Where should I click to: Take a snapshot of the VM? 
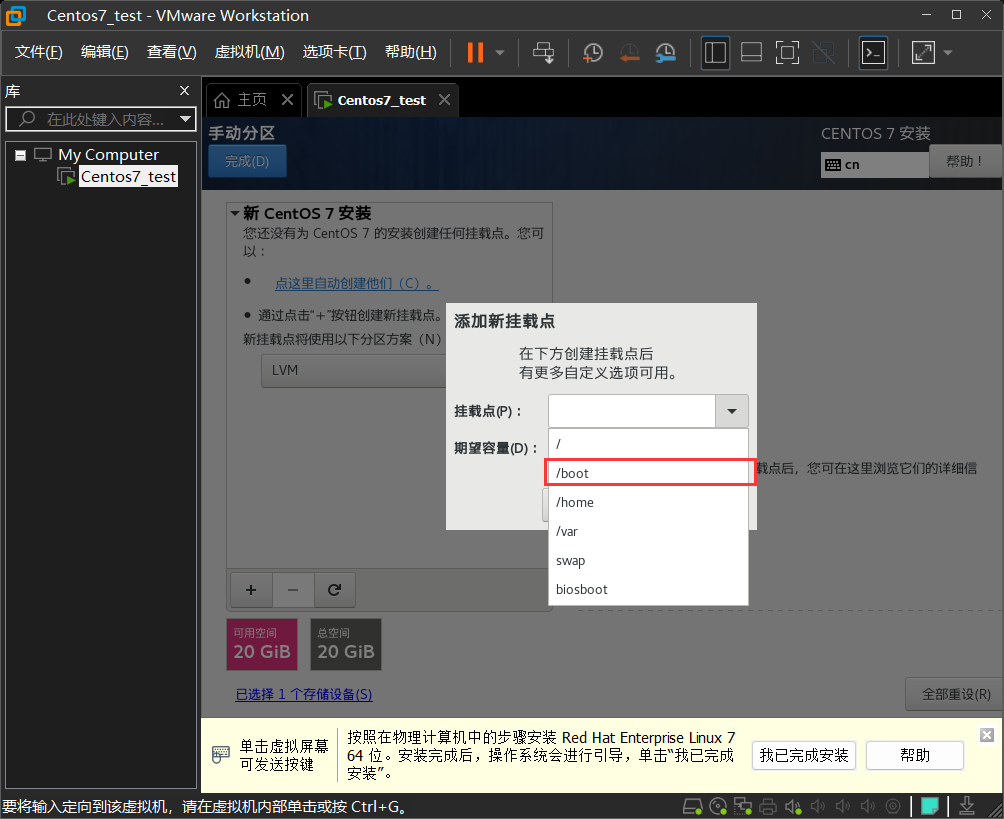click(x=593, y=53)
